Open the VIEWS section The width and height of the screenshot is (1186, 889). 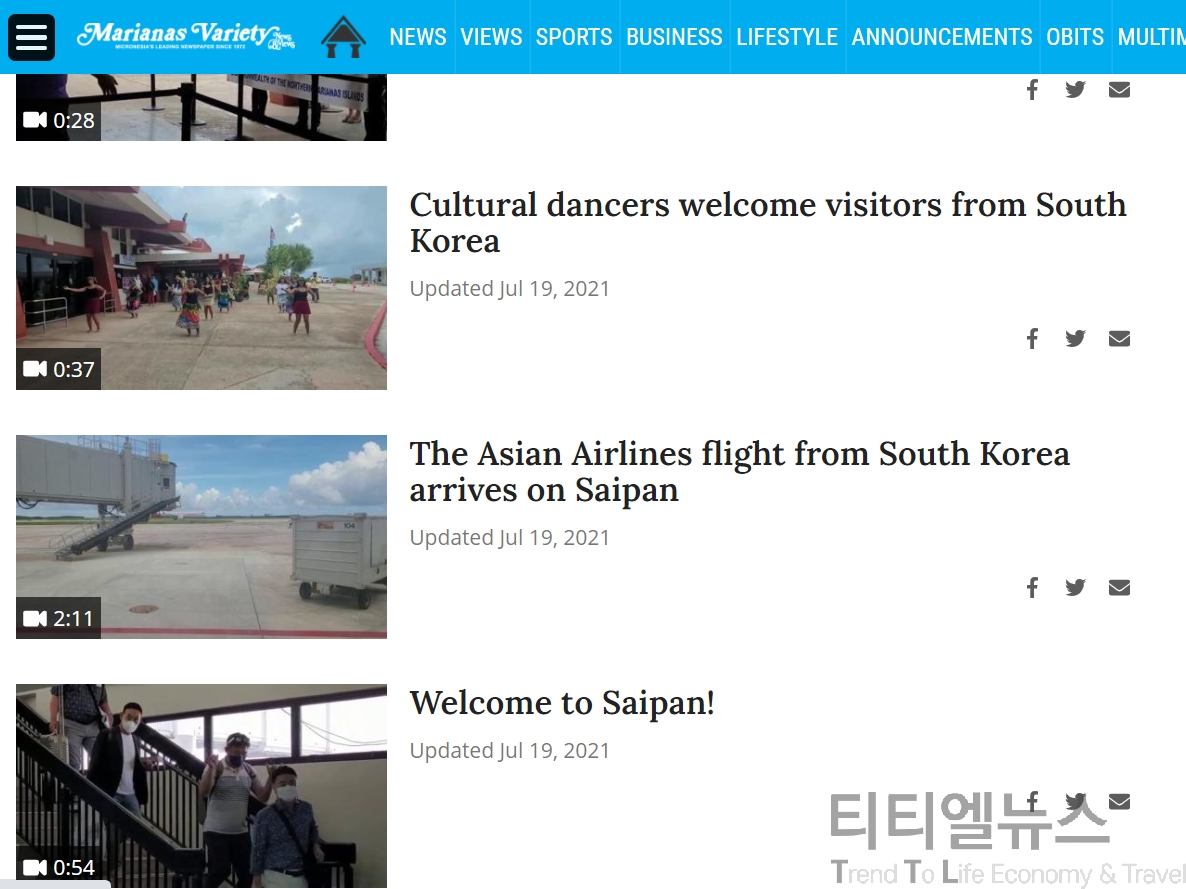491,37
